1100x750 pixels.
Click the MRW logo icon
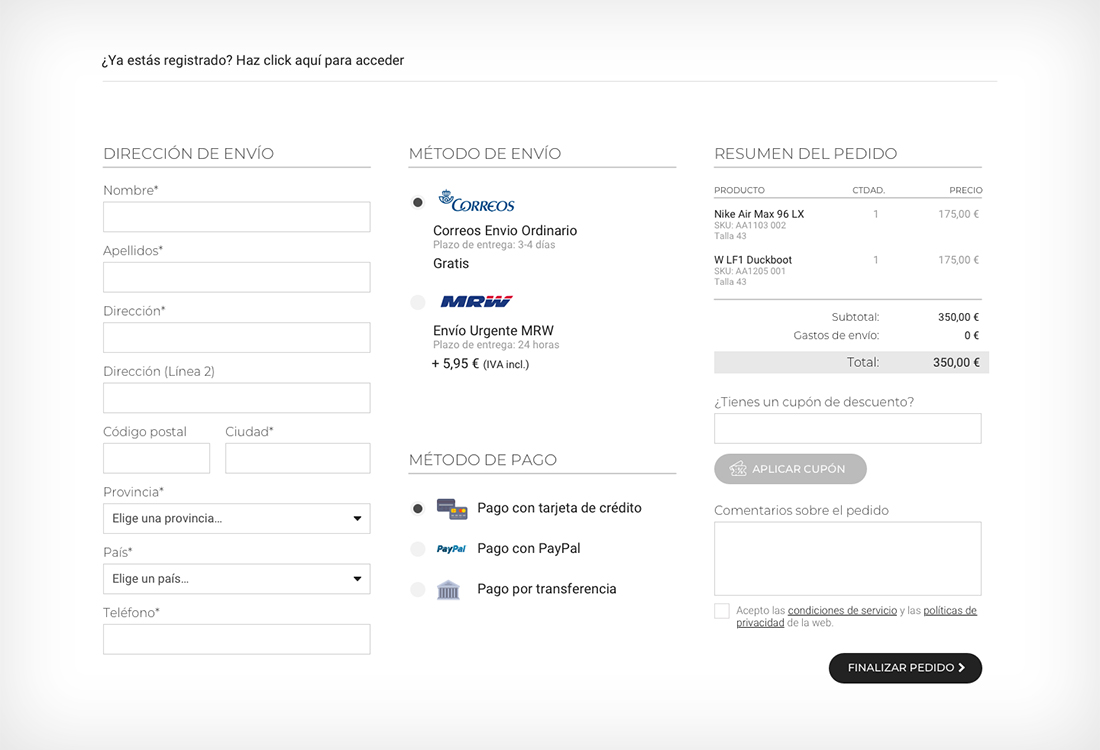click(476, 301)
